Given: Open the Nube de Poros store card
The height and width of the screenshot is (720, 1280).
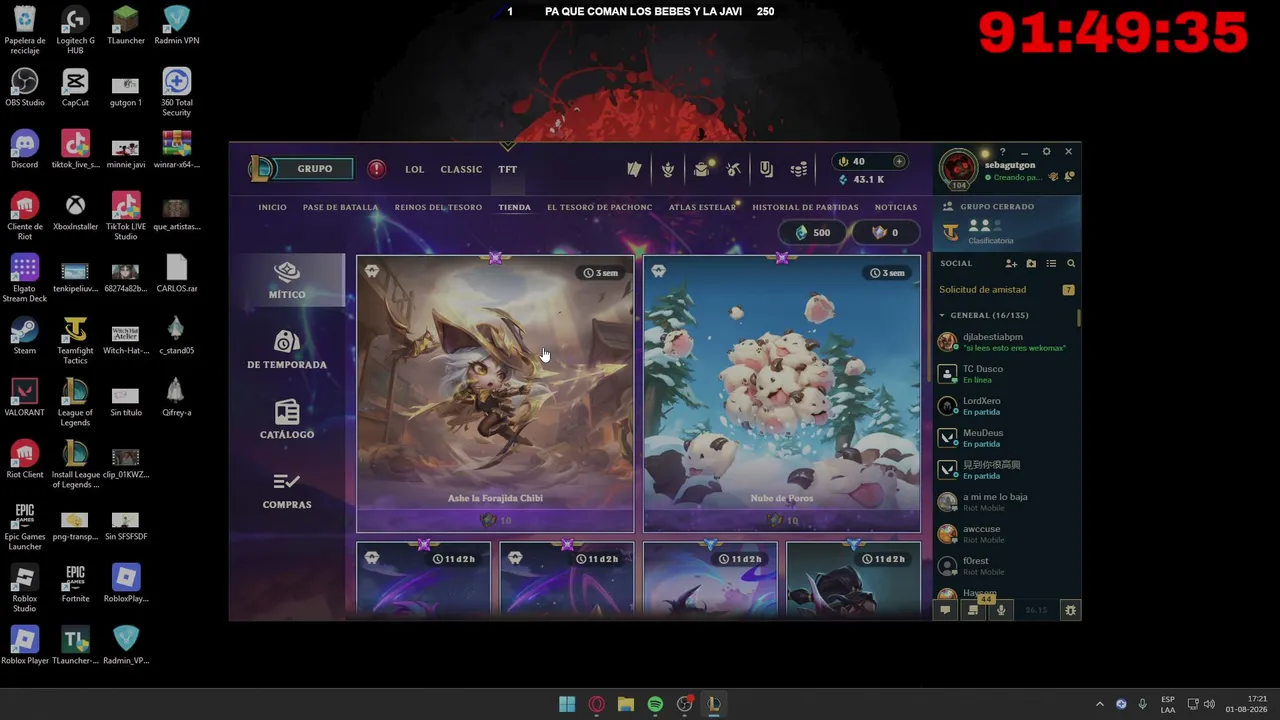Looking at the screenshot, I should click(782, 394).
